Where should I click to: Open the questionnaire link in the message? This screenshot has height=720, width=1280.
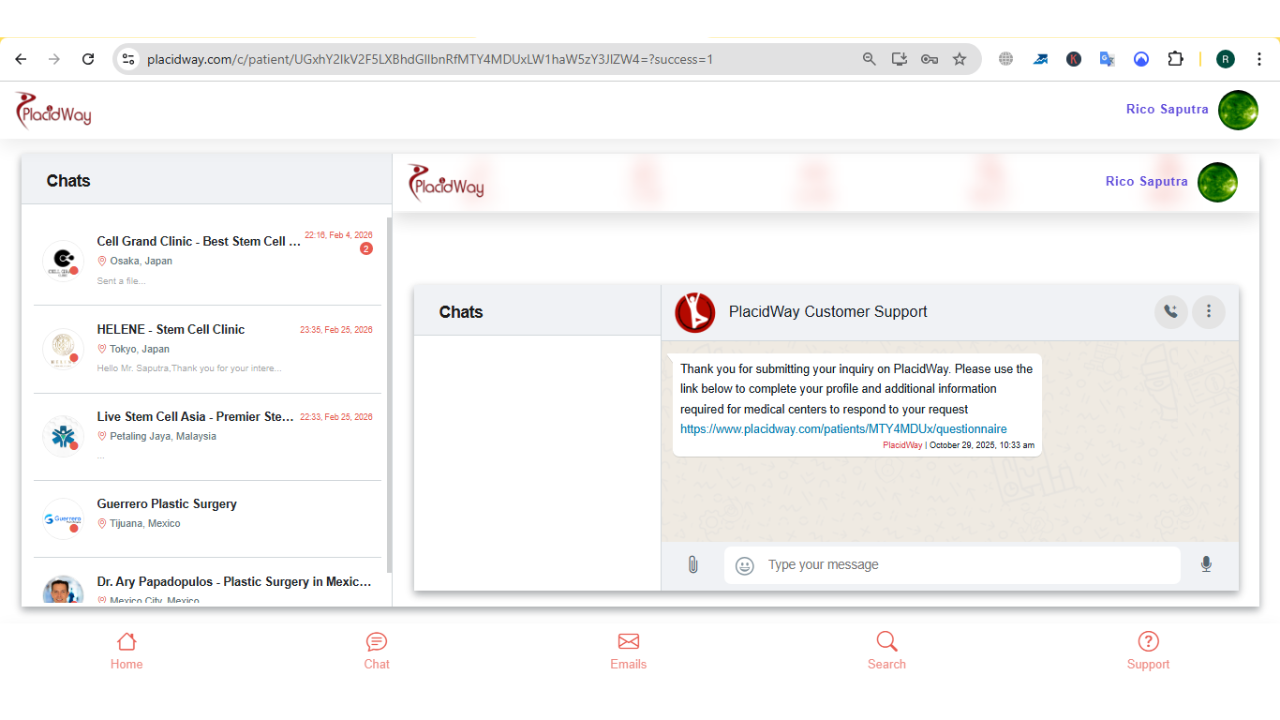(843, 428)
